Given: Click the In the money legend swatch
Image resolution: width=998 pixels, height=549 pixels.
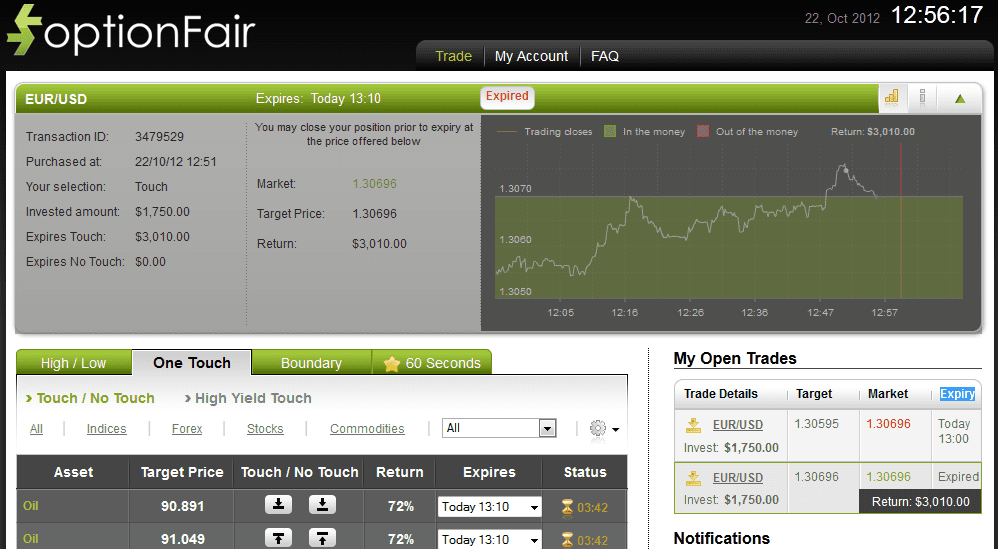Looking at the screenshot, I should point(610,132).
